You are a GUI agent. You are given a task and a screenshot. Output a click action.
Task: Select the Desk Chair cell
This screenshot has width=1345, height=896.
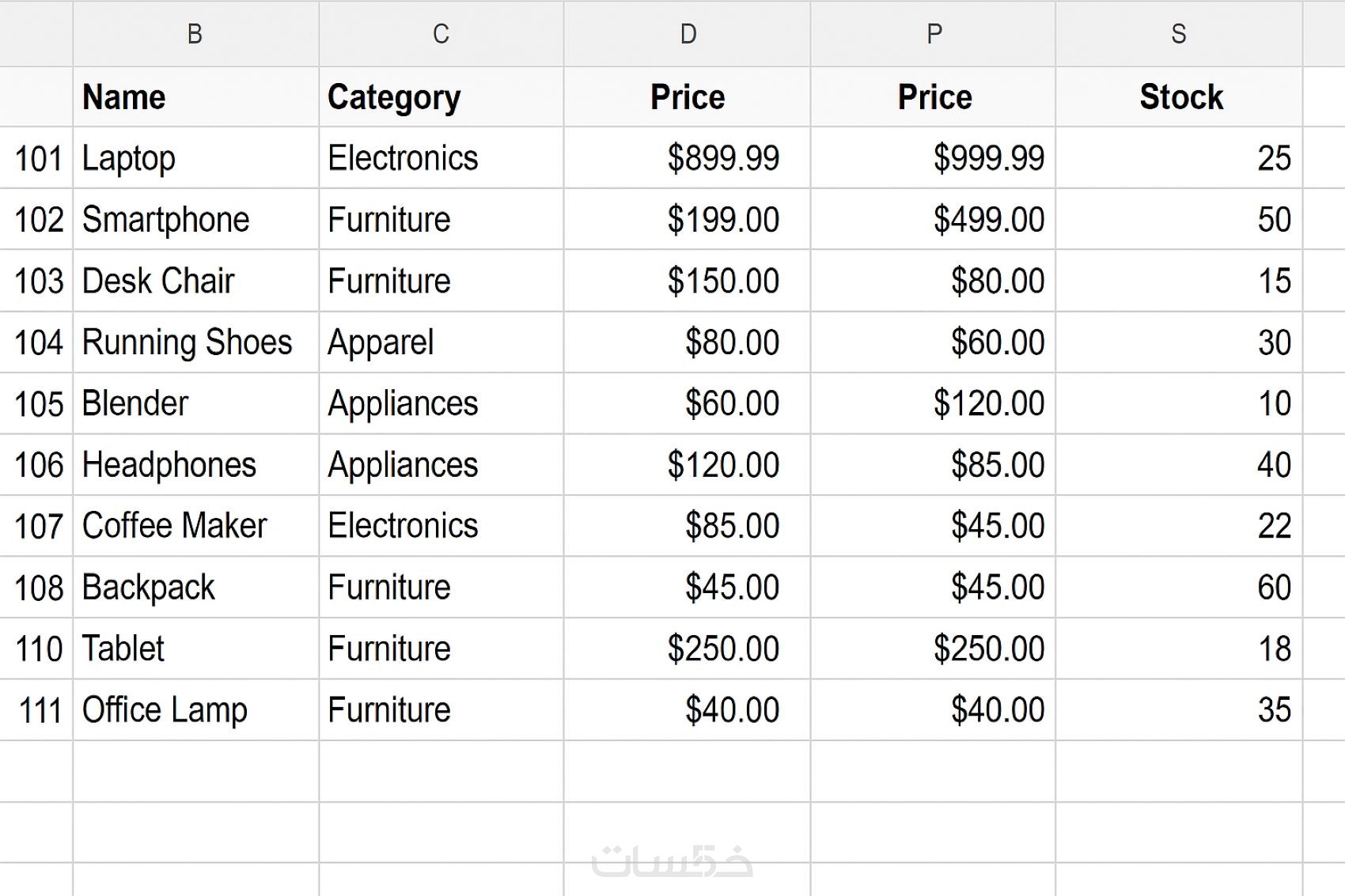point(158,281)
